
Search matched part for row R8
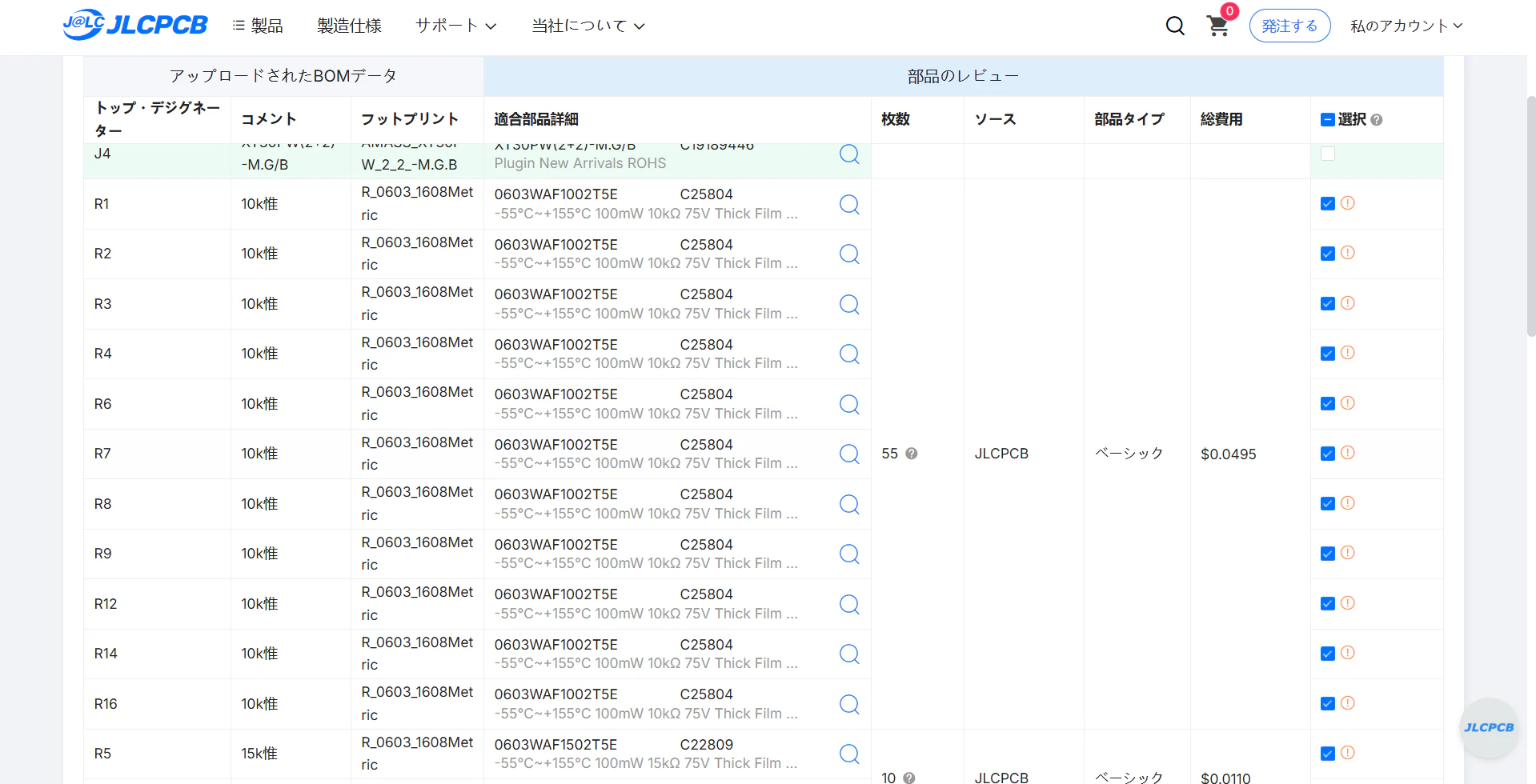849,504
